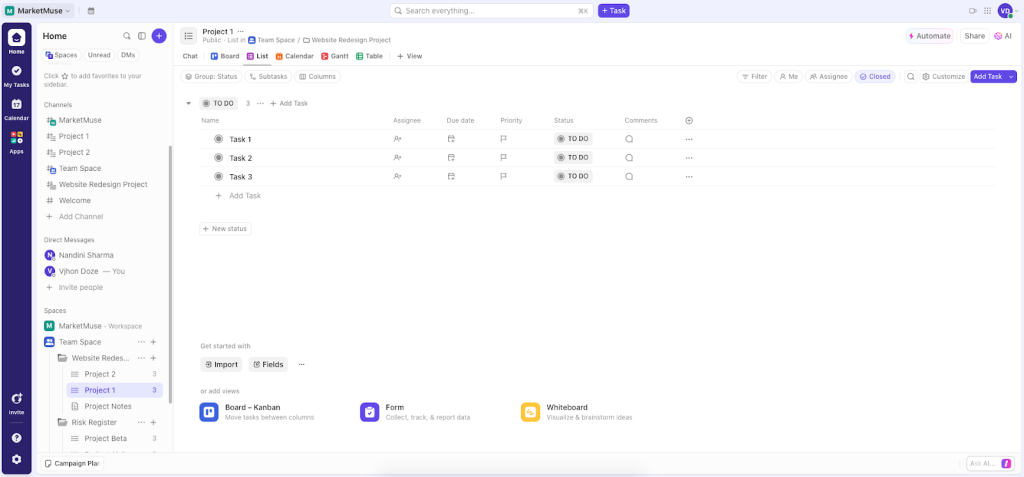Open the calendar icon in top bar

[90, 10]
